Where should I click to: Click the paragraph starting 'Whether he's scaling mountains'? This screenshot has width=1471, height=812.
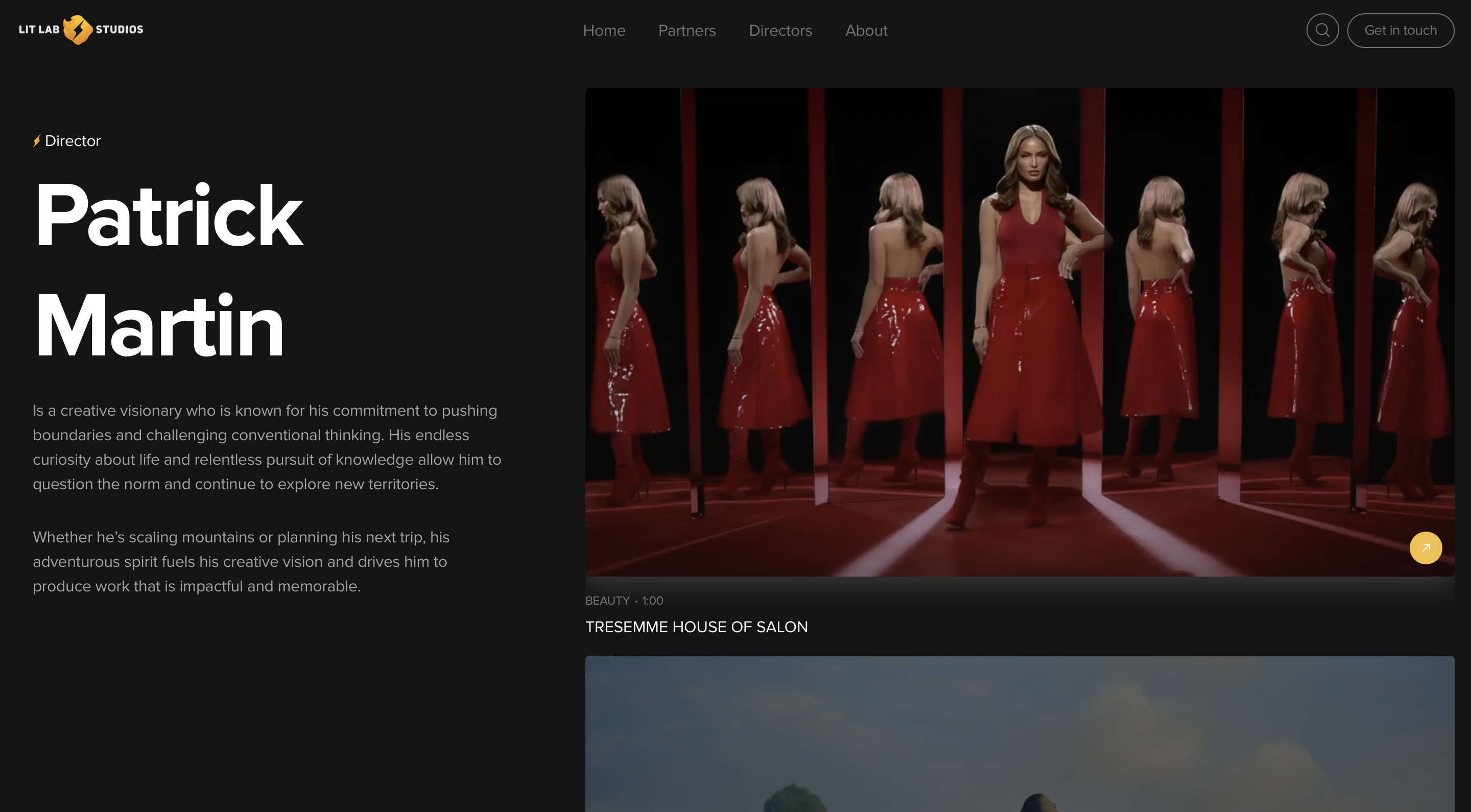click(241, 561)
